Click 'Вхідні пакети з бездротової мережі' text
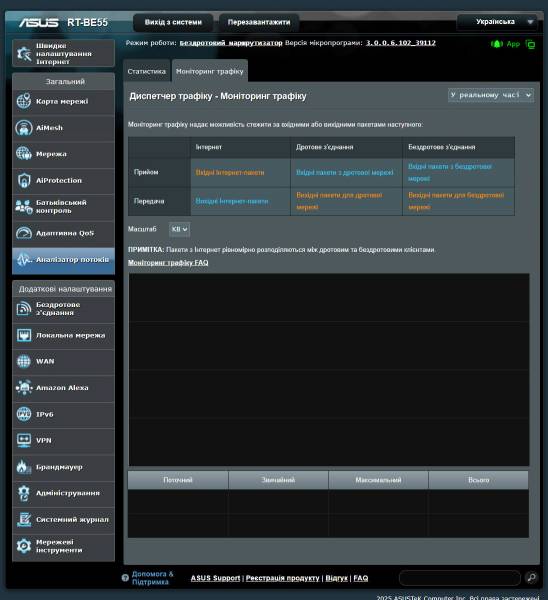Viewport: 548px width, 600px height. coord(450,173)
